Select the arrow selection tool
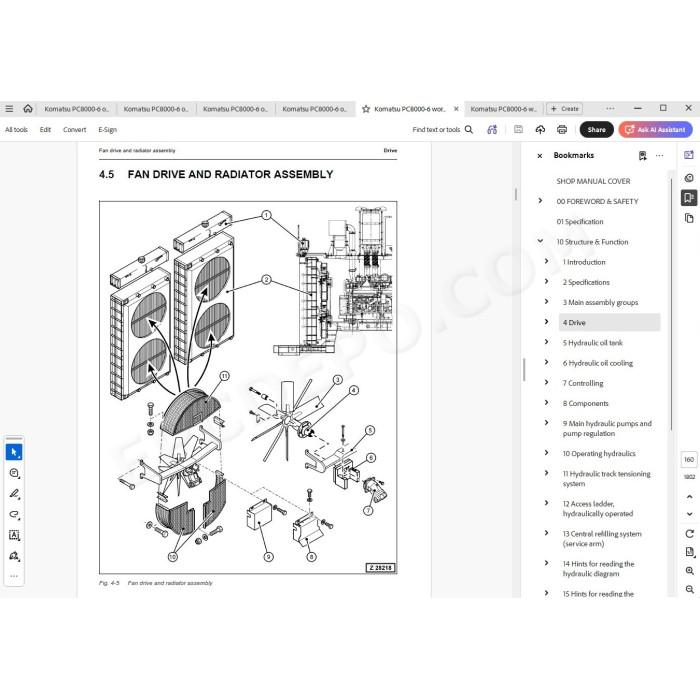The width and height of the screenshot is (700, 700). click(14, 452)
